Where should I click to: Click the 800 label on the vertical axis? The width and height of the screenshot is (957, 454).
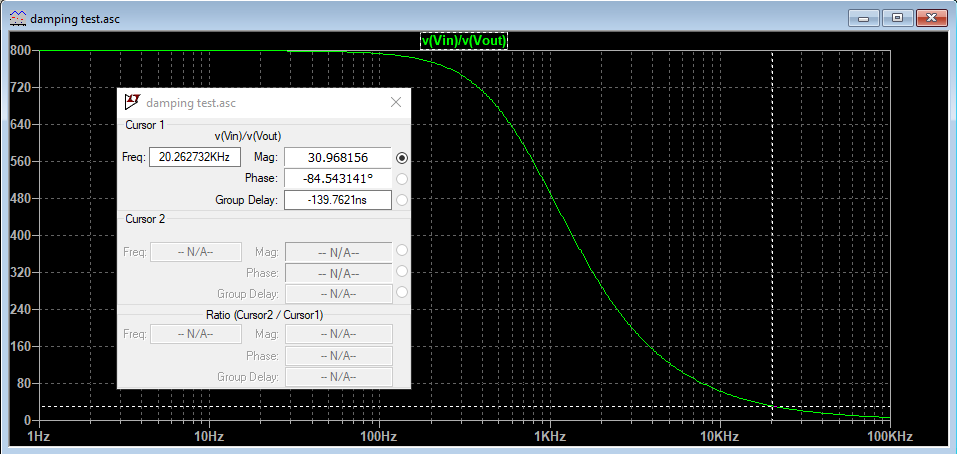20,51
